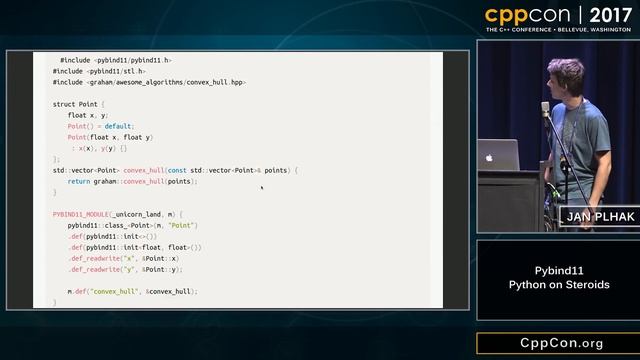Click the 'float x, y;' line
The height and width of the screenshot is (360, 640).
[88, 115]
